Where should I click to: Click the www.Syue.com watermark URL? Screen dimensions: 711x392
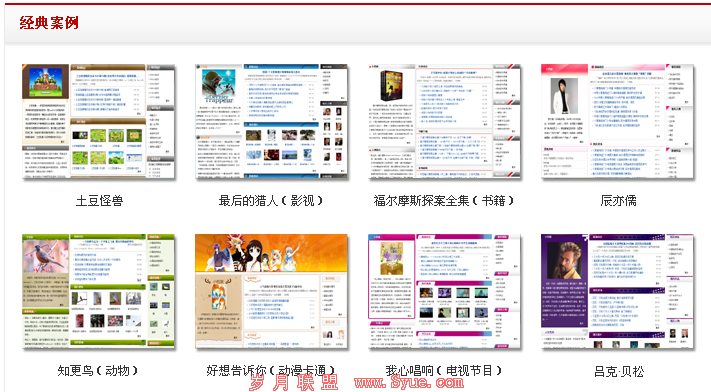point(409,382)
